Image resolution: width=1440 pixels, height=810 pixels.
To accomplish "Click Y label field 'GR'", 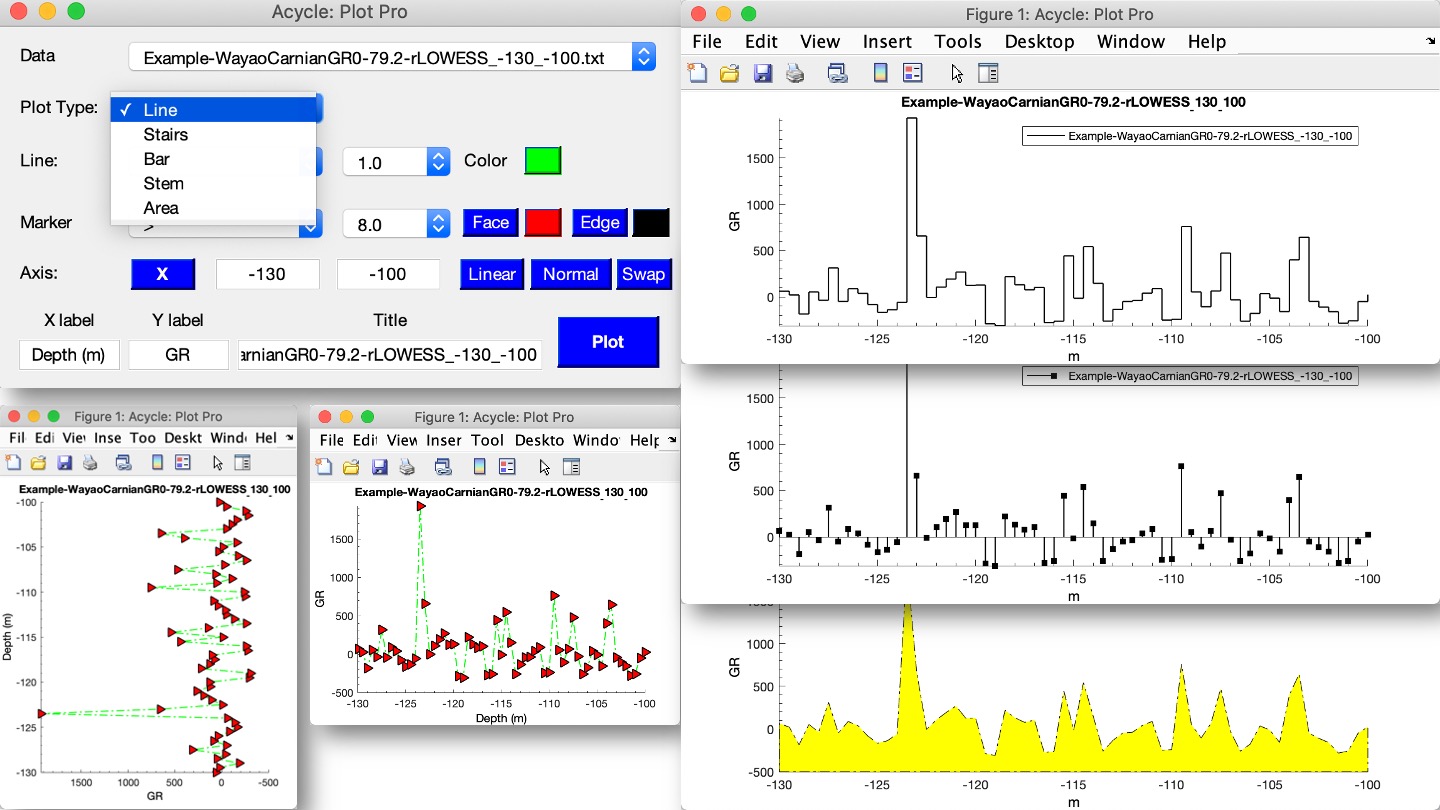I will 178,355.
